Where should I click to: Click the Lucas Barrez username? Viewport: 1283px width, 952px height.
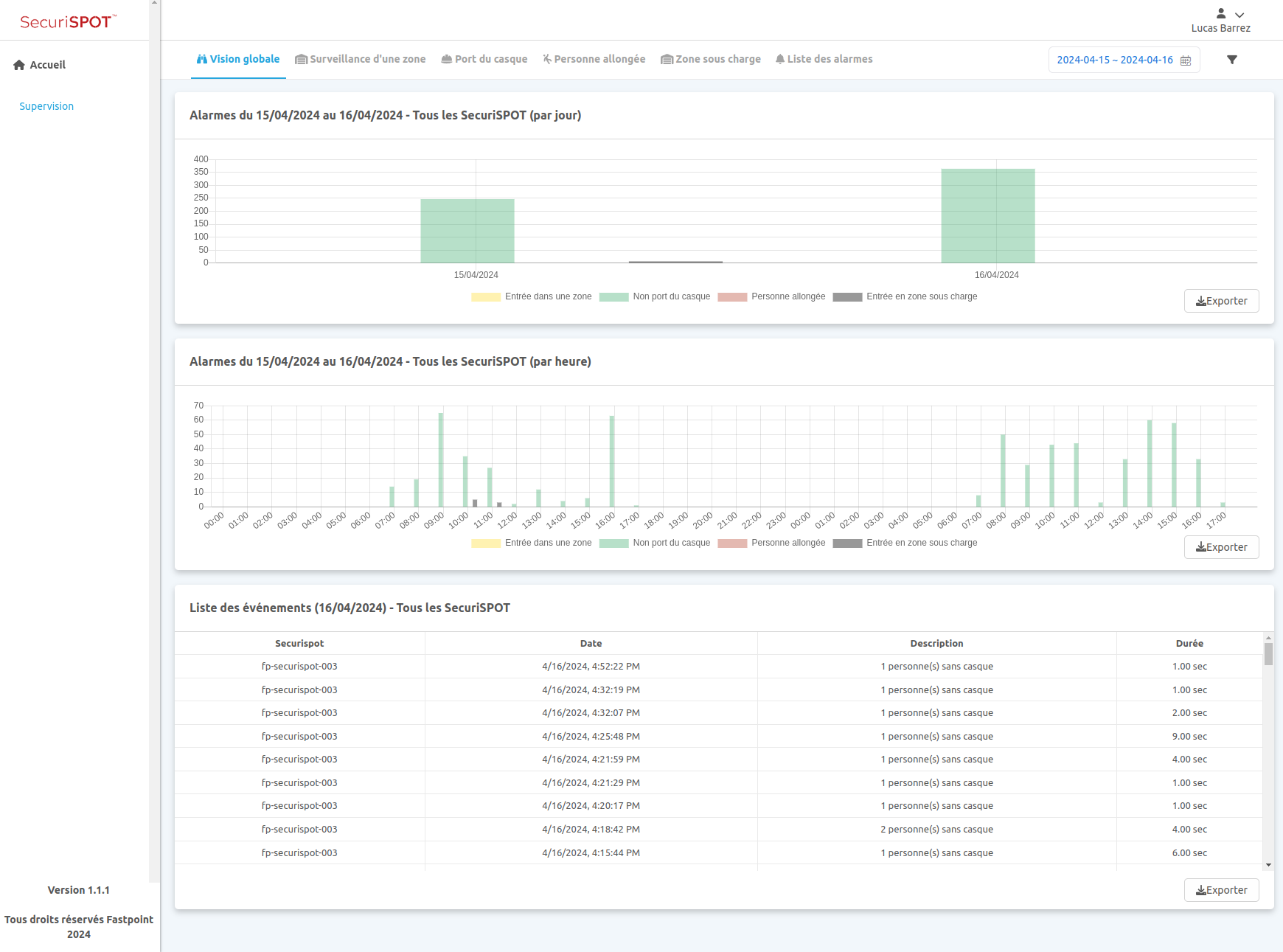coord(1220,28)
